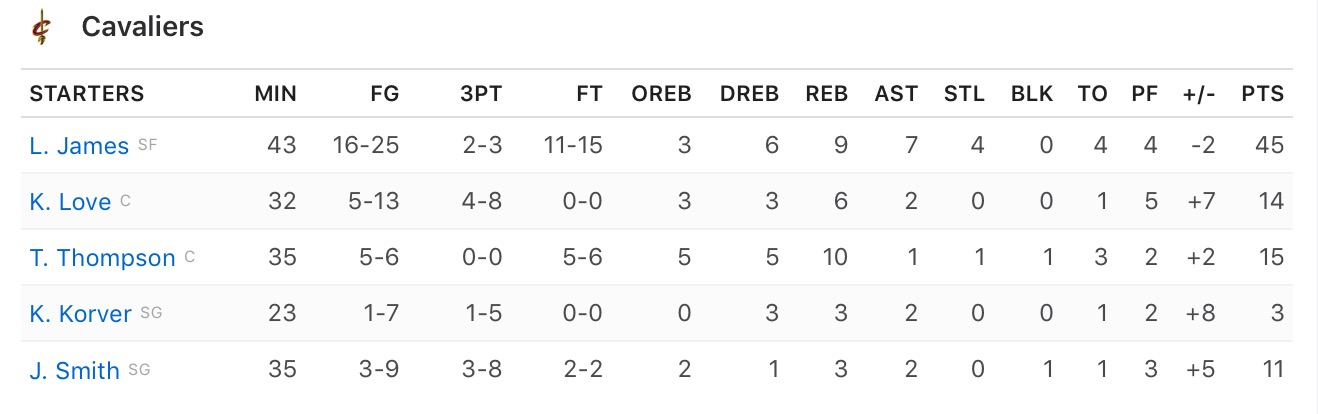View K. Korver player profile
1318x414 pixels.
81,314
